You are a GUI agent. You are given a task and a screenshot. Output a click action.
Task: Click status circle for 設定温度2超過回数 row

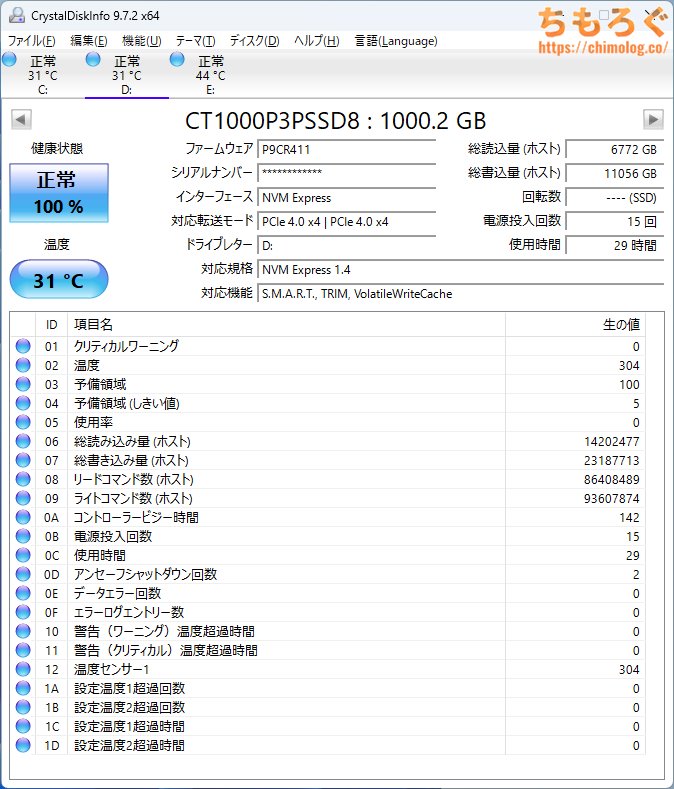tap(23, 707)
